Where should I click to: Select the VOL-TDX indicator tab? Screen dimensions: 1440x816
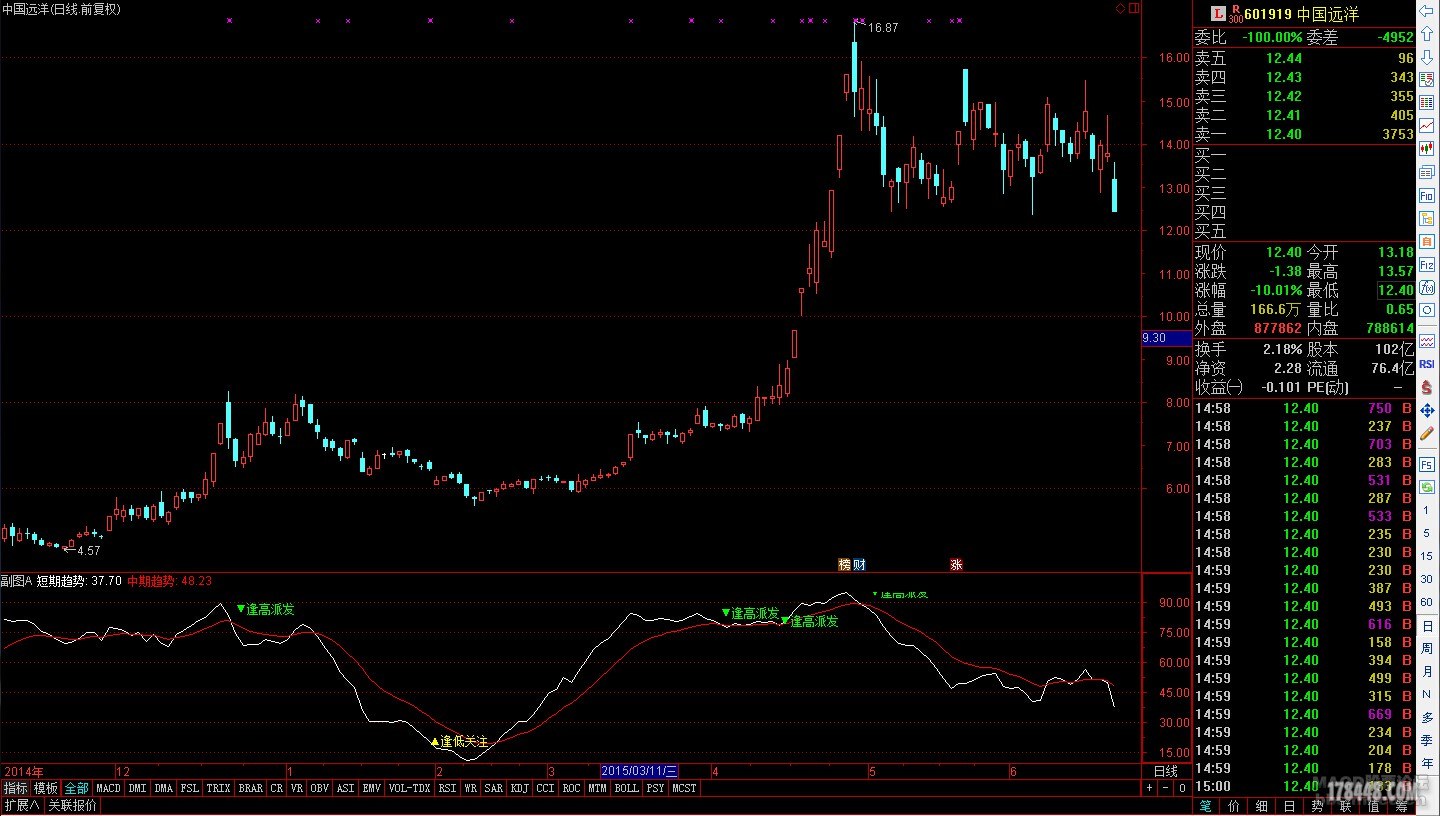coord(409,788)
